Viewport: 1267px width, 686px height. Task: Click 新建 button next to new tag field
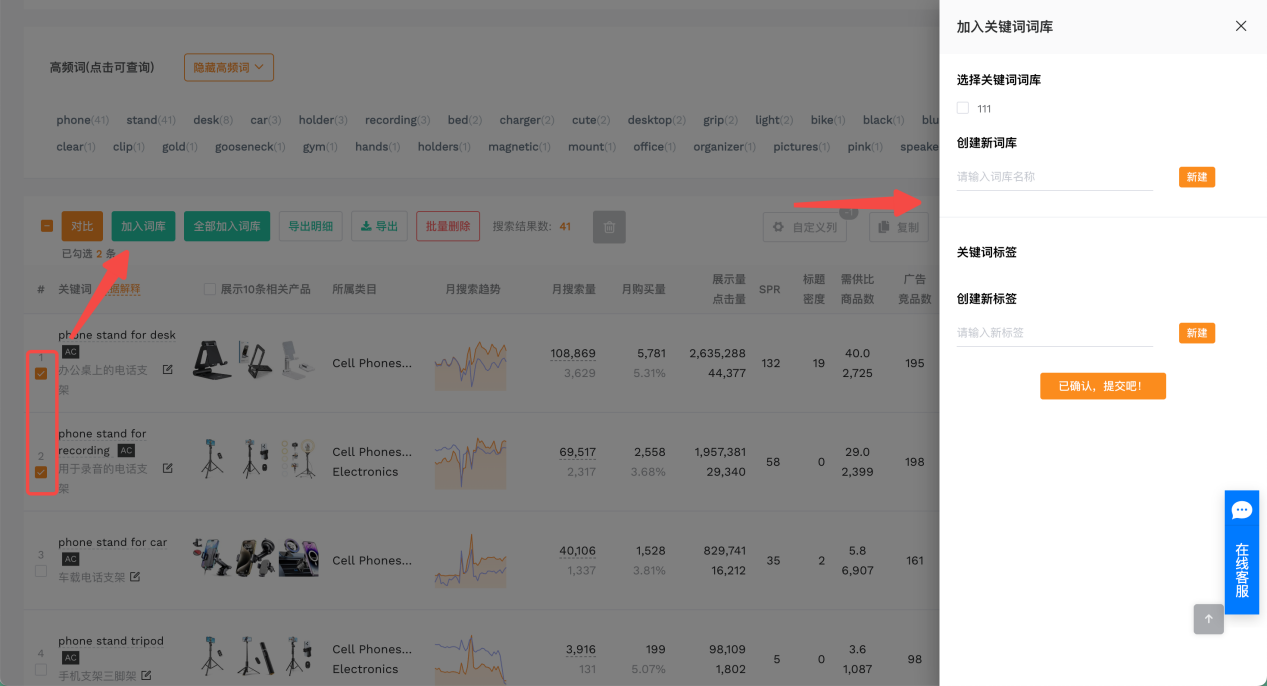pyautogui.click(x=1197, y=333)
